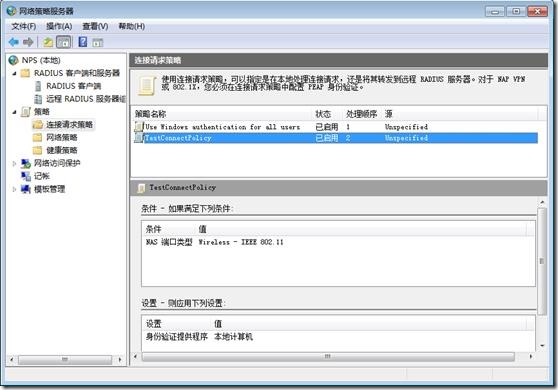Open the 帮助(H) menu
The width and height of the screenshot is (558, 390).
tap(131, 26)
